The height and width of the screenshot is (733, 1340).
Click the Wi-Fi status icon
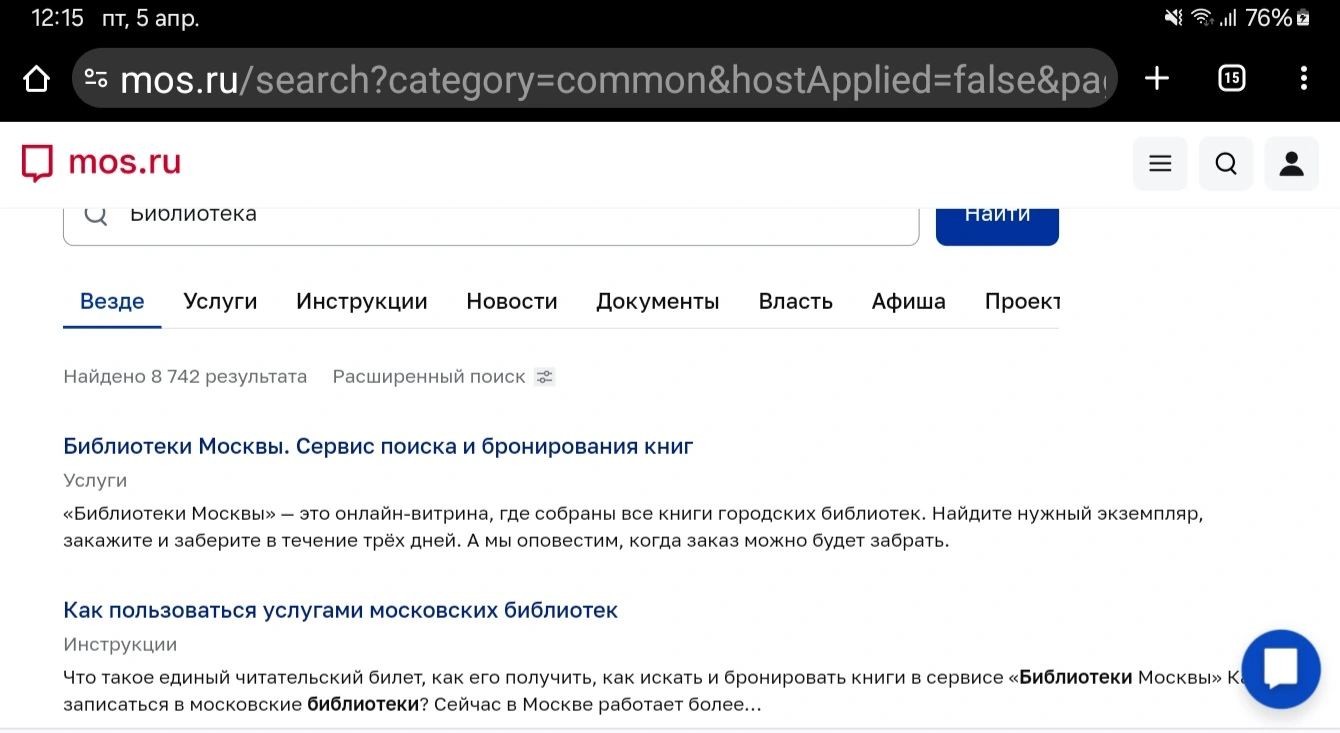tap(1202, 18)
